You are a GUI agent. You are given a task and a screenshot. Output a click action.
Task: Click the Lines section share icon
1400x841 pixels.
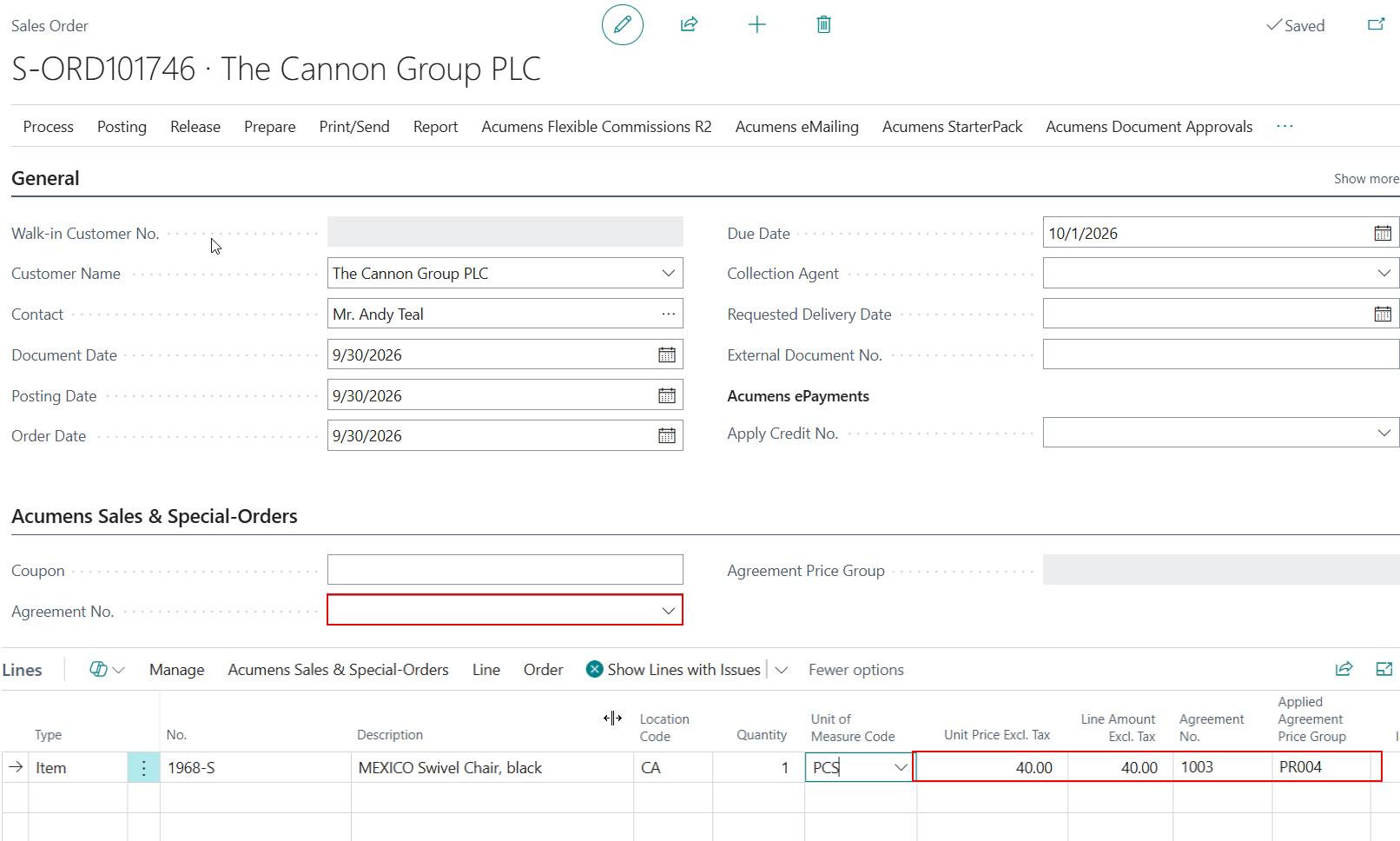pos(1344,669)
